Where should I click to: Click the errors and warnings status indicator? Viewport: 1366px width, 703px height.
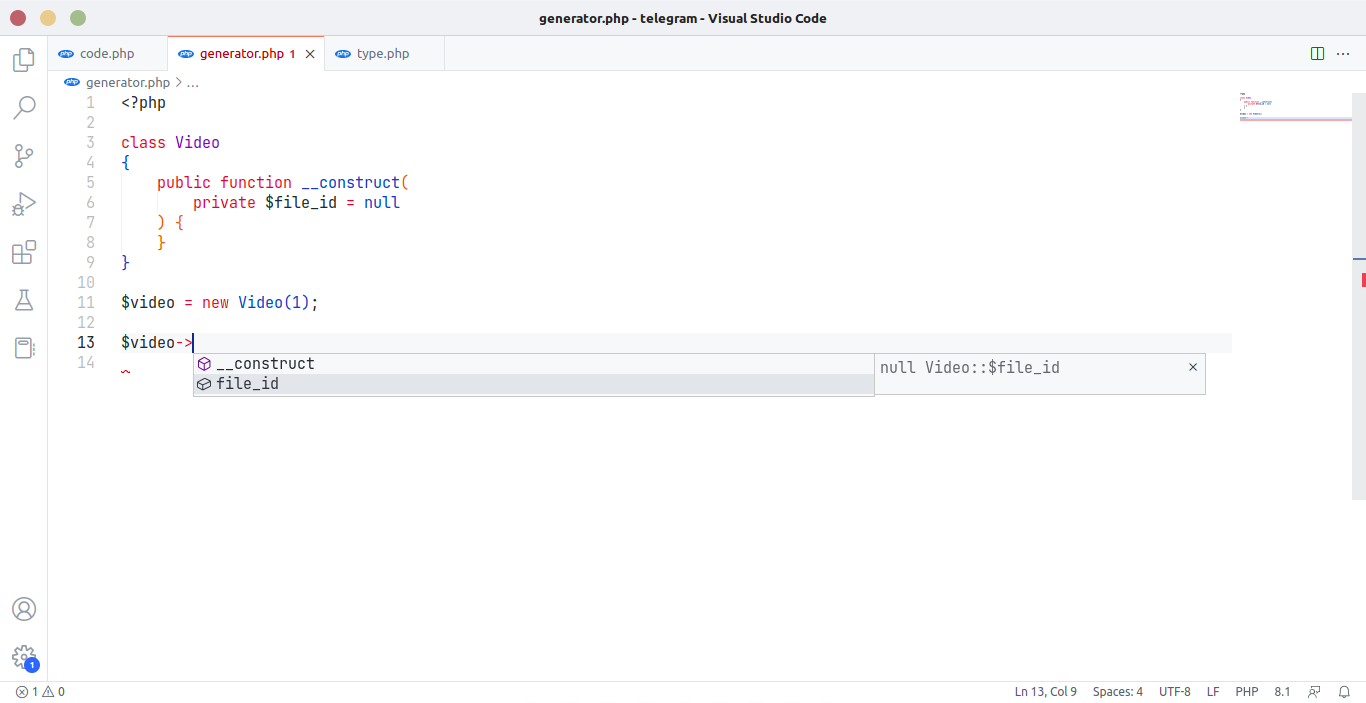pyautogui.click(x=40, y=692)
